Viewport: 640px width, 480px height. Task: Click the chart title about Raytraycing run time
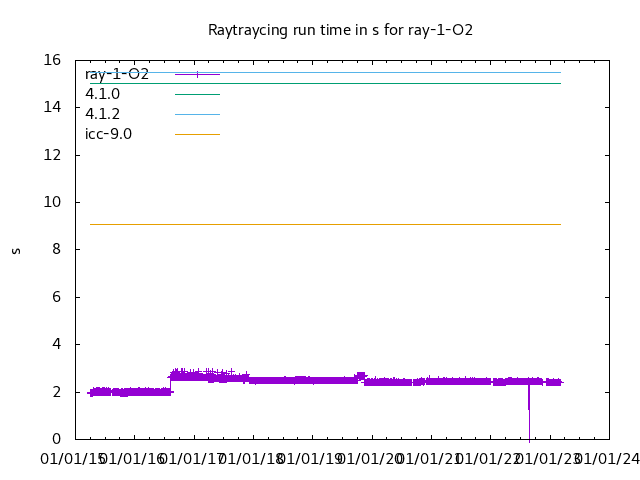[340, 30]
